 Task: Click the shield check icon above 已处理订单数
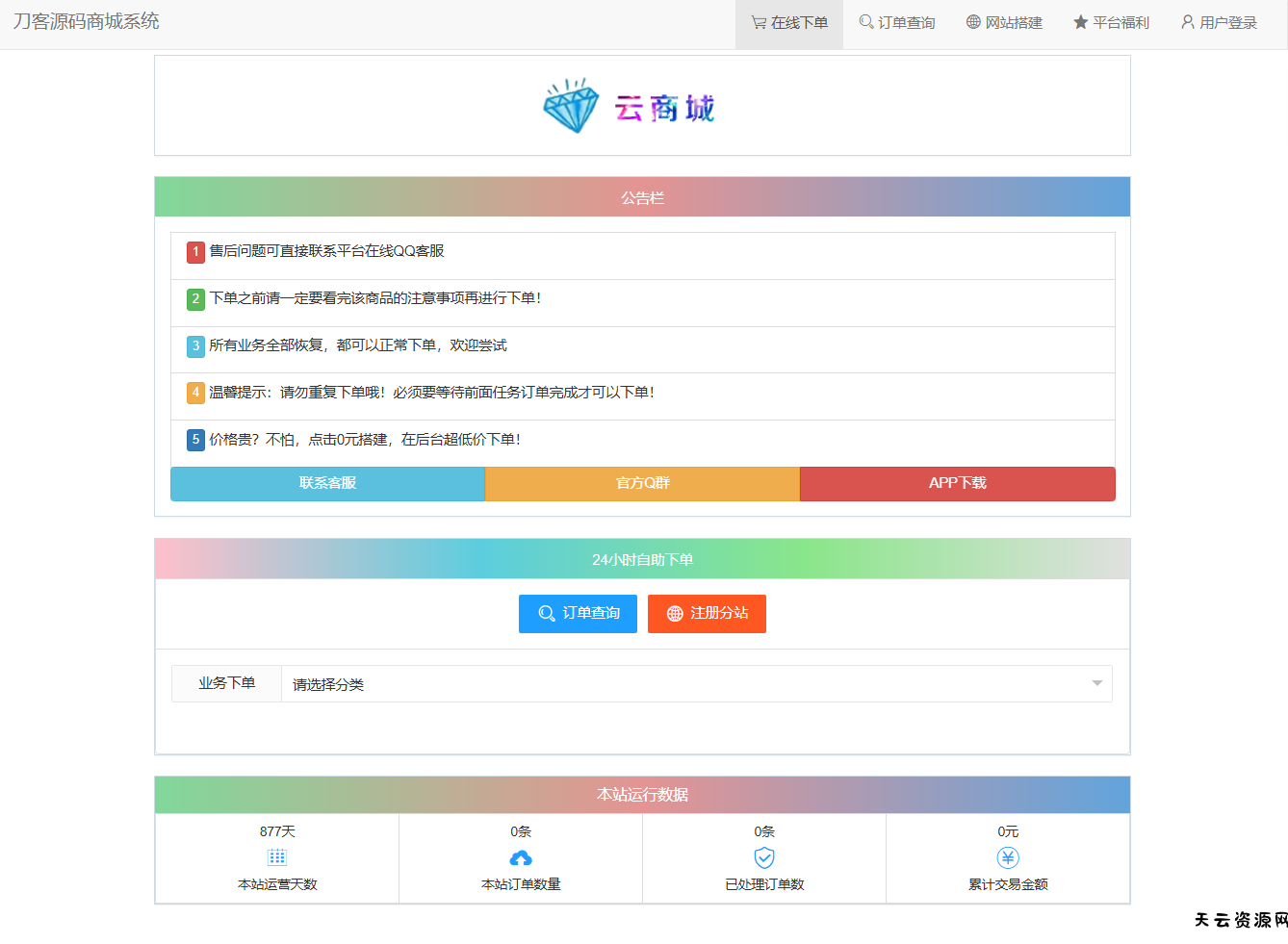click(x=764, y=856)
